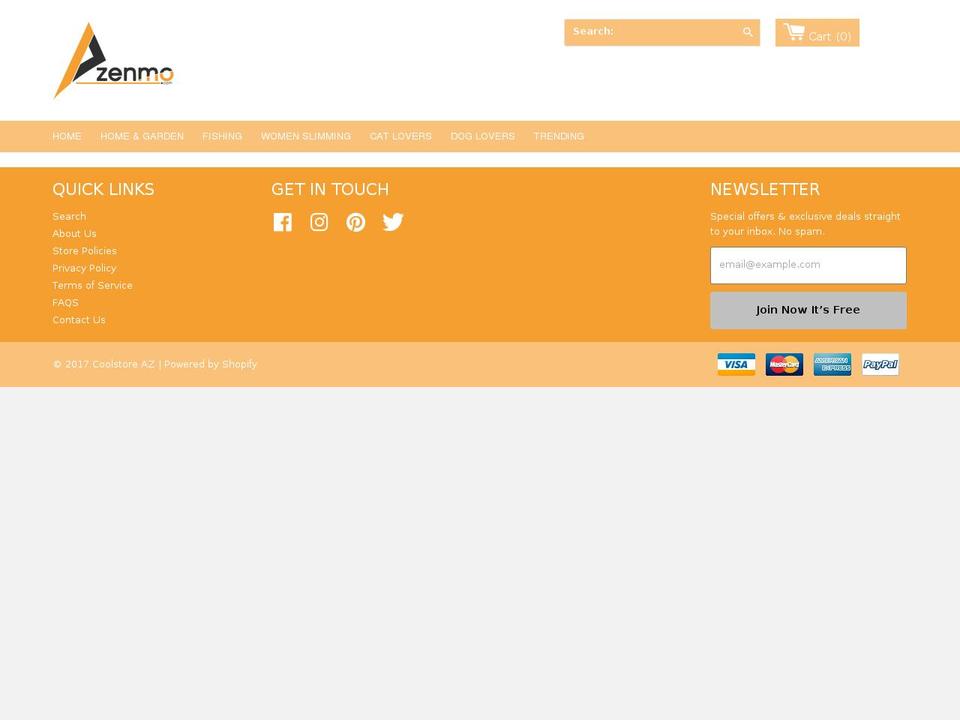Open the Facebook page icon
960x720 pixels.
point(282,222)
